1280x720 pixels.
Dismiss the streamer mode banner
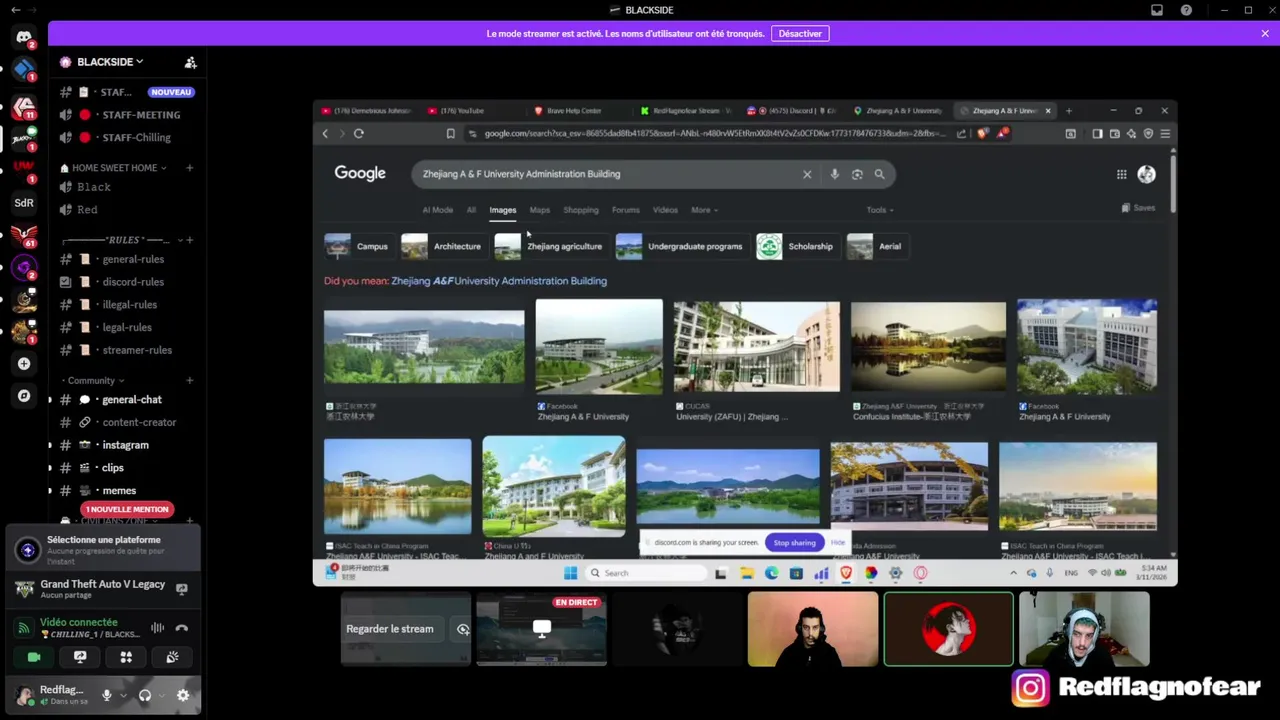coord(1265,33)
